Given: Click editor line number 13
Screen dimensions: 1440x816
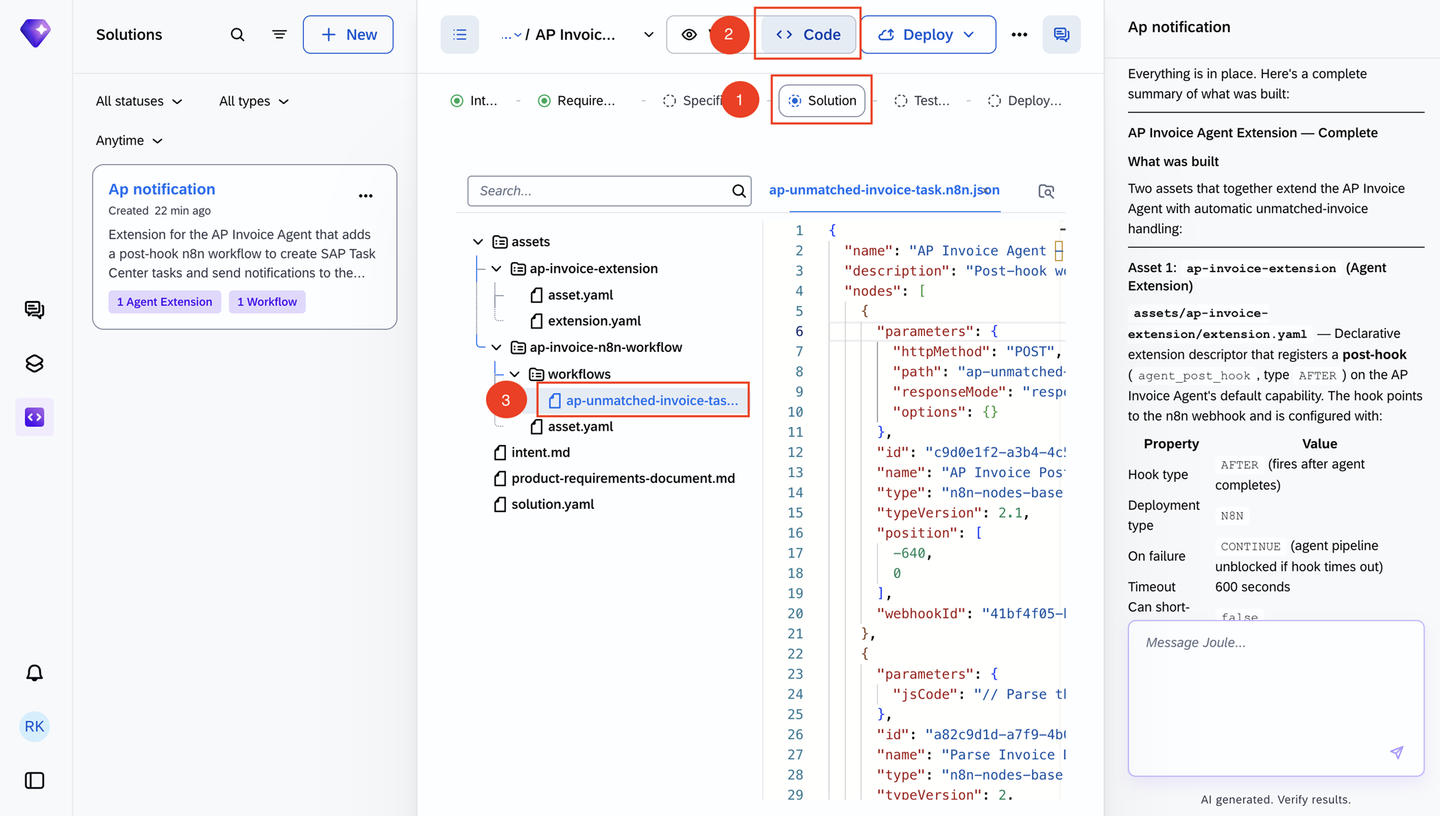Looking at the screenshot, I should [x=795, y=472].
